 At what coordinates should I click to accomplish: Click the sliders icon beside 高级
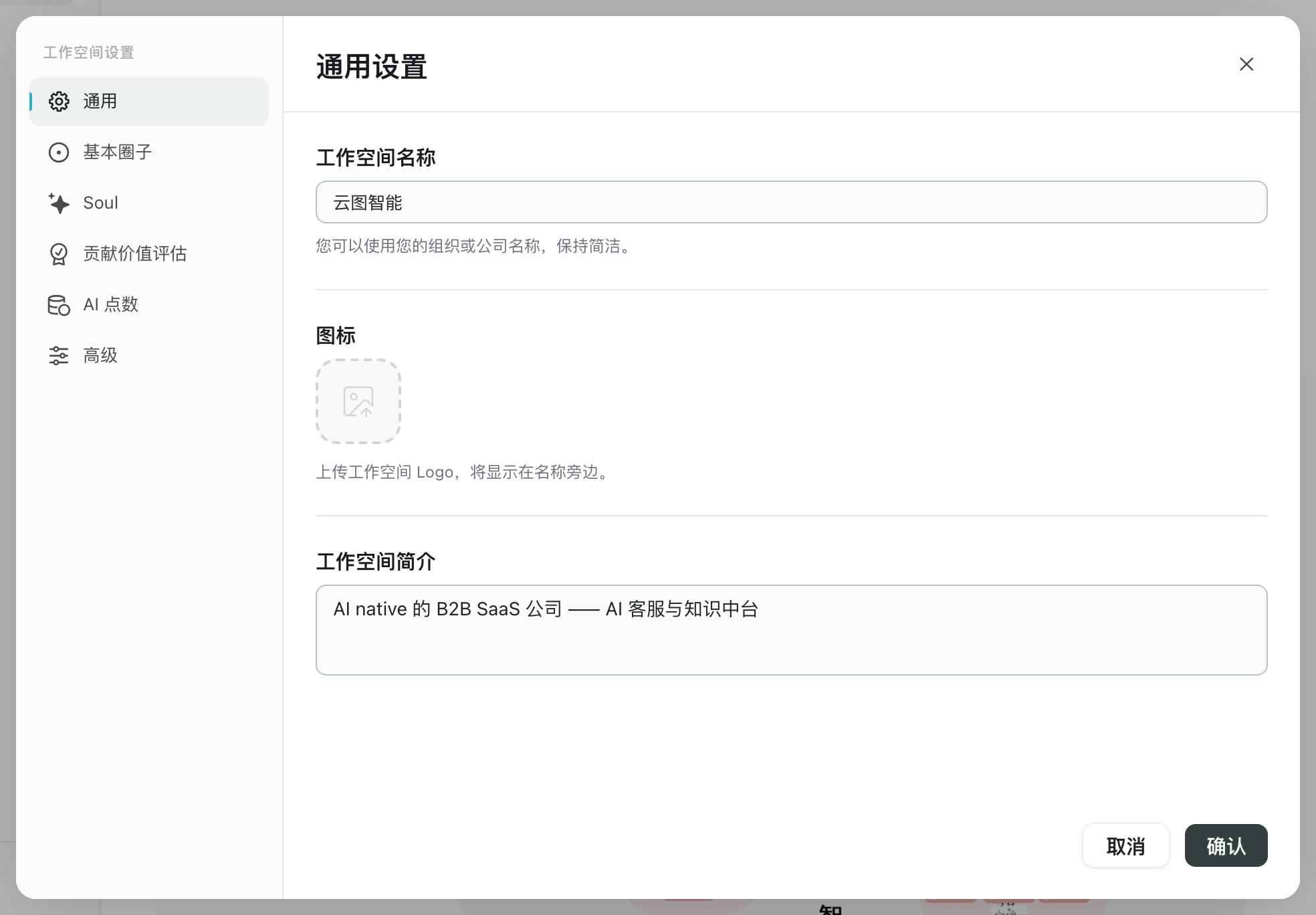pyautogui.click(x=59, y=356)
